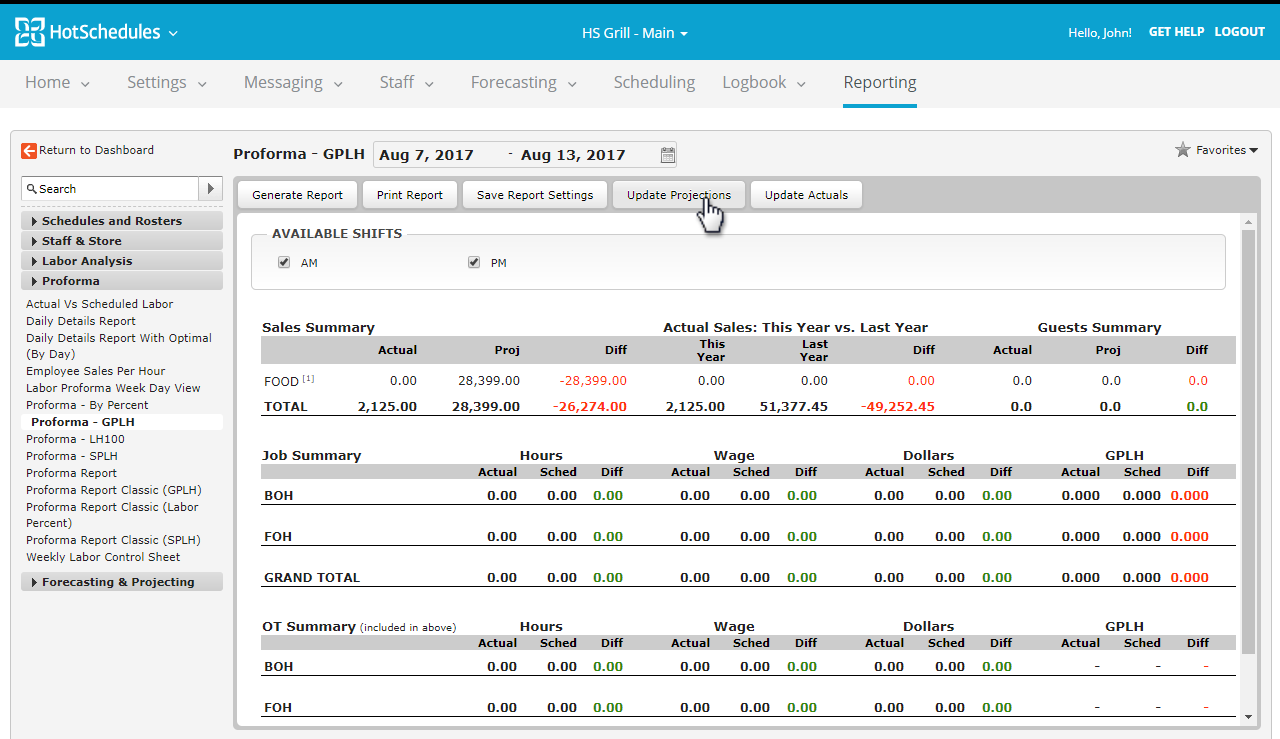Open Proforma Report Classic (SPLH)
The height and width of the screenshot is (739, 1280).
tap(113, 540)
